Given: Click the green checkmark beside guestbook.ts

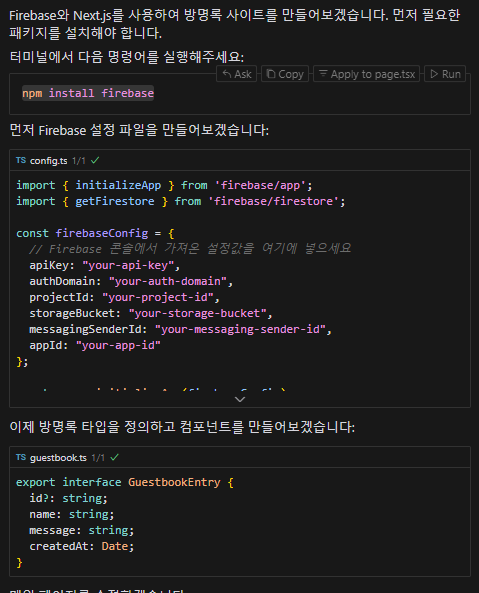Looking at the screenshot, I should 115,457.
